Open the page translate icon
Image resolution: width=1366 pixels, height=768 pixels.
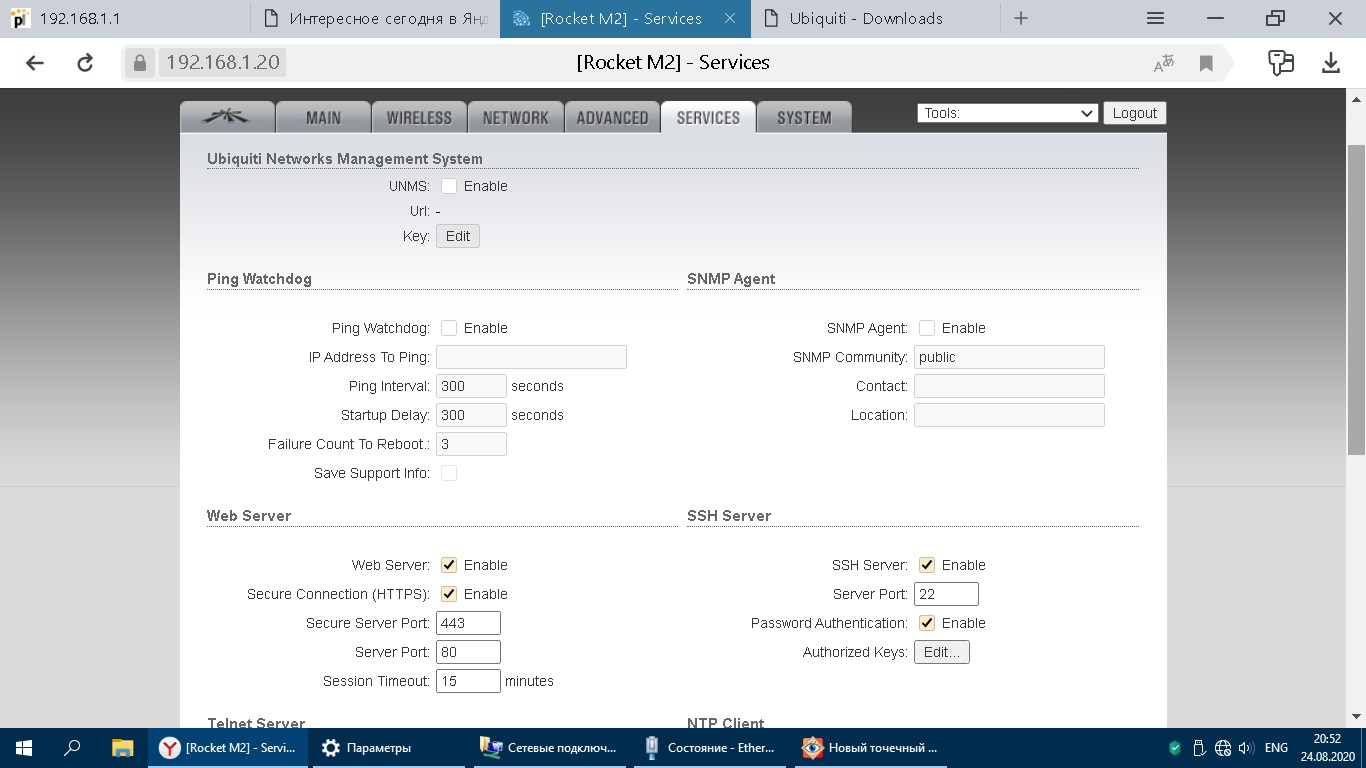click(x=1164, y=63)
